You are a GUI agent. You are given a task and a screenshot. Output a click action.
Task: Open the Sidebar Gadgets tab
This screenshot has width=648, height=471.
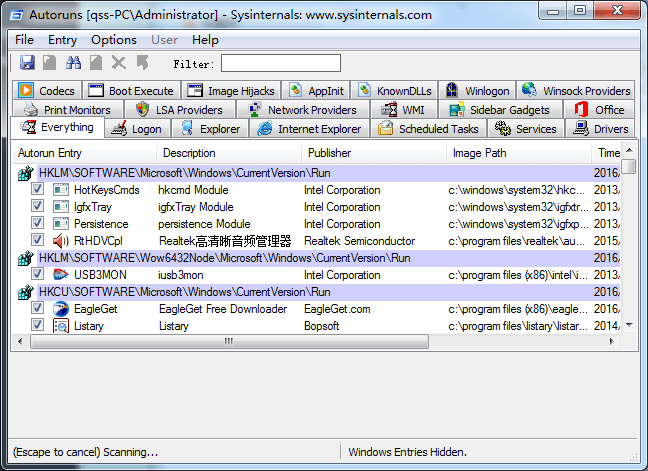tap(499, 110)
